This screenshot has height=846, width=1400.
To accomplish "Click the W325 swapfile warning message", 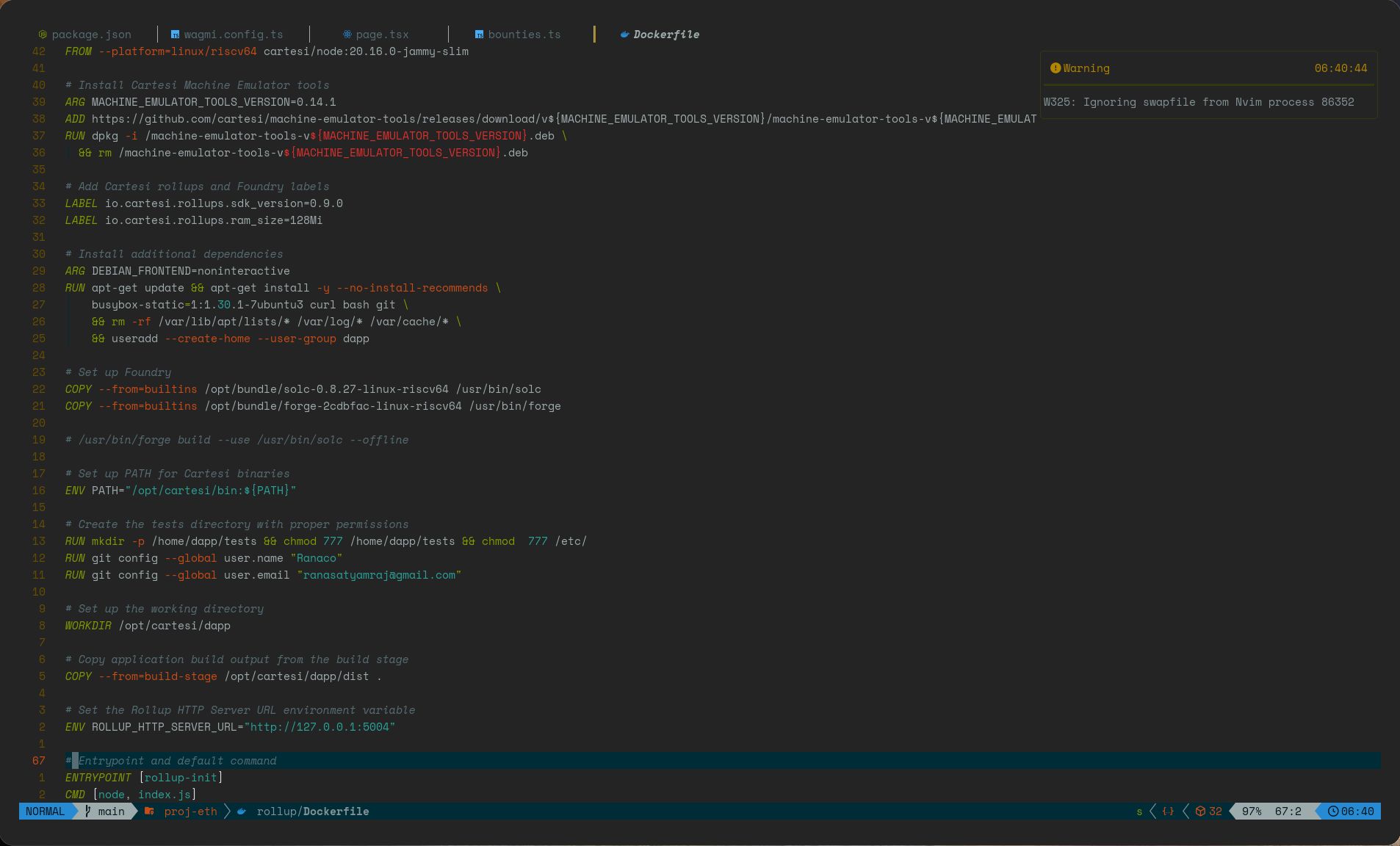I will pos(1199,102).
